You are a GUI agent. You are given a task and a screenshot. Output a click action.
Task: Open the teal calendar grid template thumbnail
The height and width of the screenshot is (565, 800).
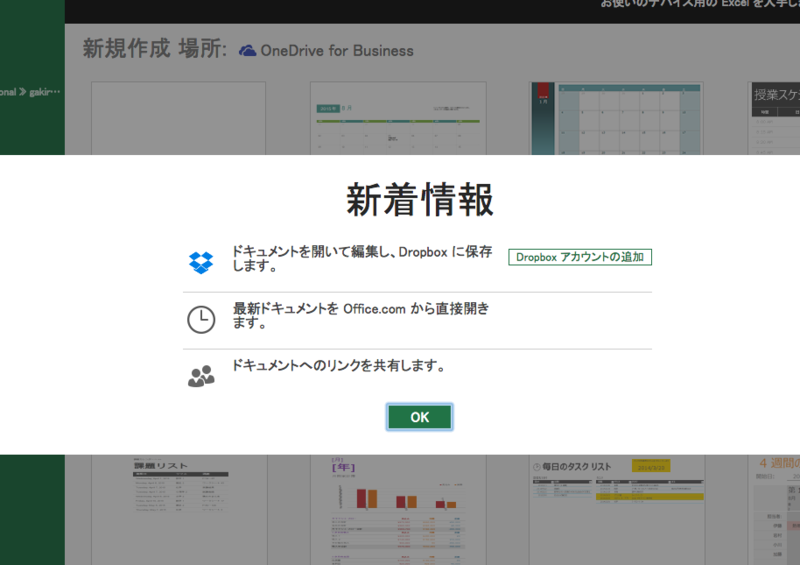coord(616,118)
